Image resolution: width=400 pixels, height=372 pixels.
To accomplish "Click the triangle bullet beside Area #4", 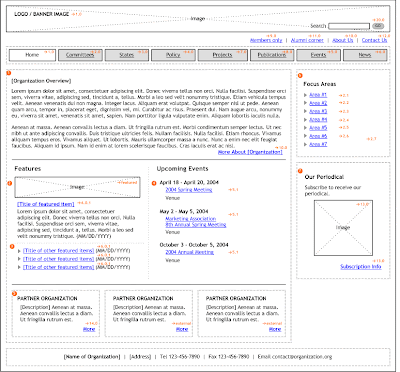I will tap(305, 120).
